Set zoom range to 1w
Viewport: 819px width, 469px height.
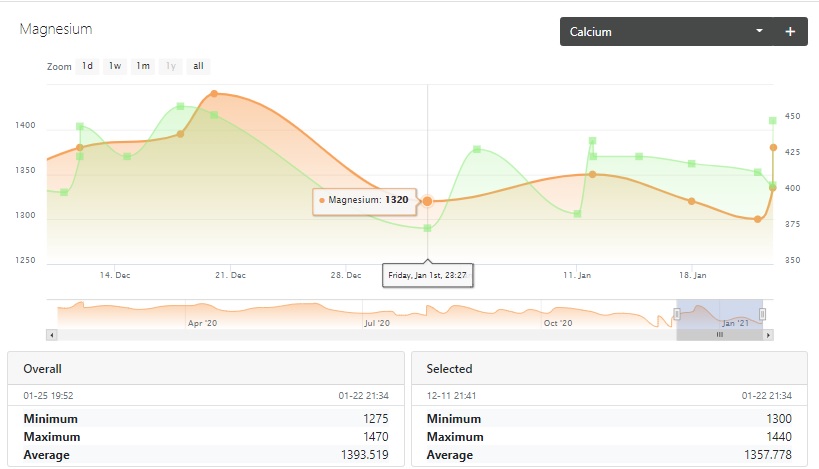(x=115, y=66)
